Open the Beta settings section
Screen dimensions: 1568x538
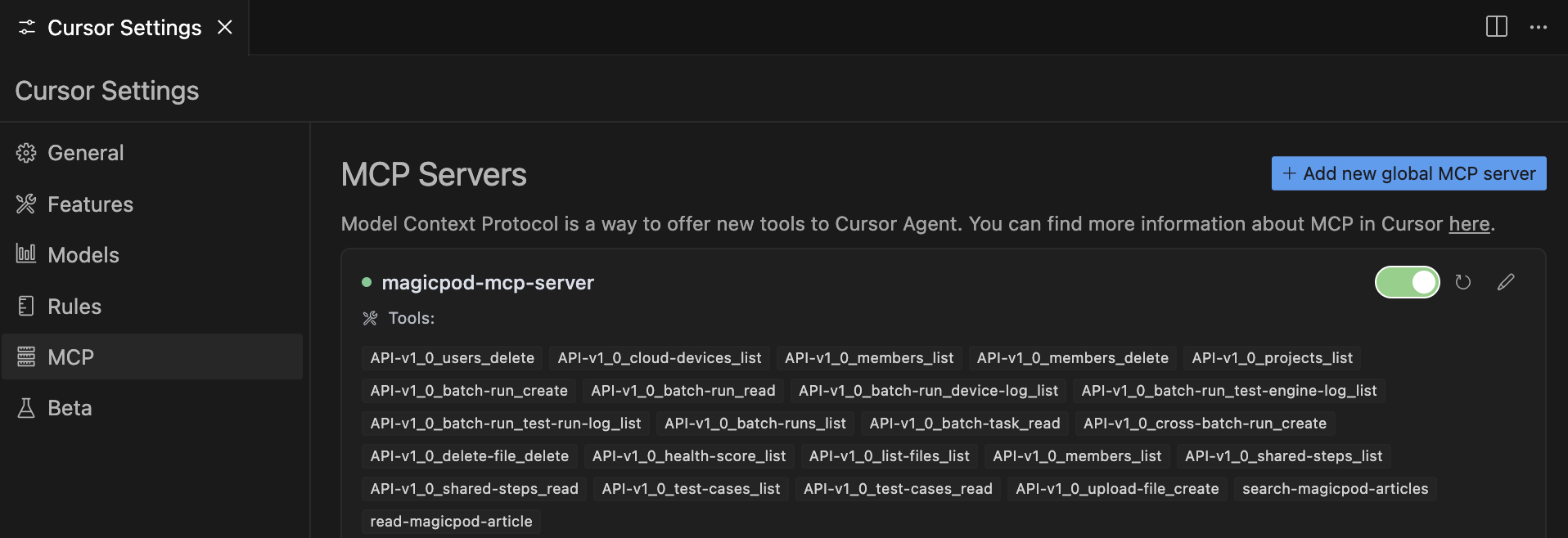point(152,408)
